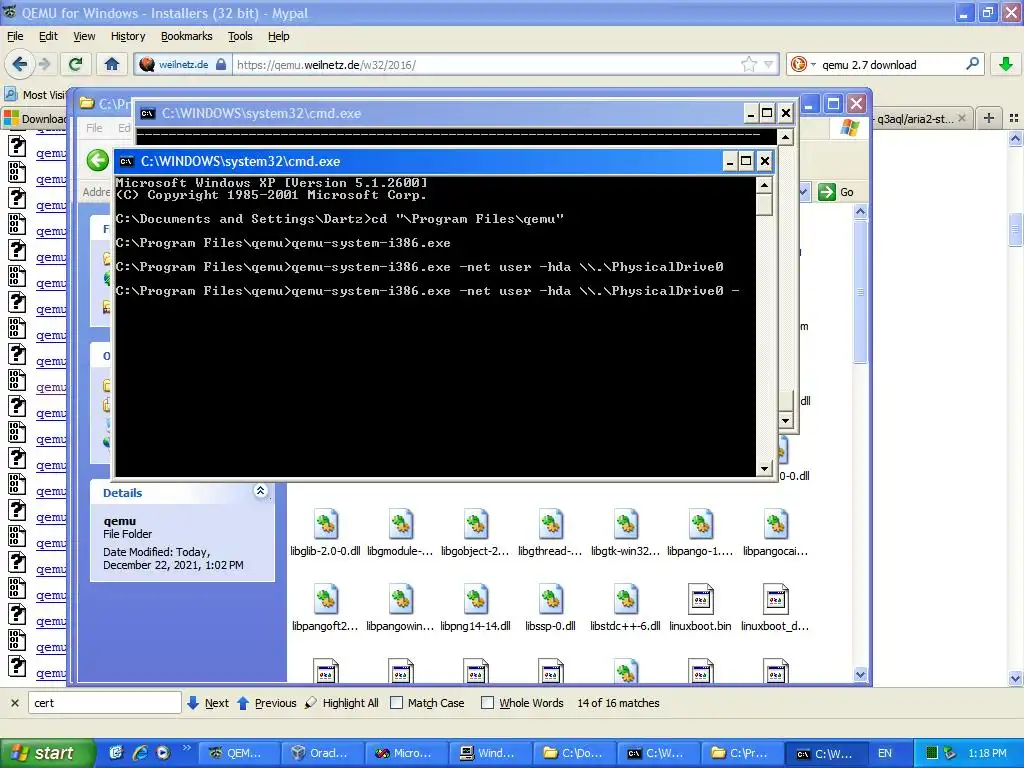Click the Windows start button
The width and height of the screenshot is (1024, 768).
coord(47,753)
